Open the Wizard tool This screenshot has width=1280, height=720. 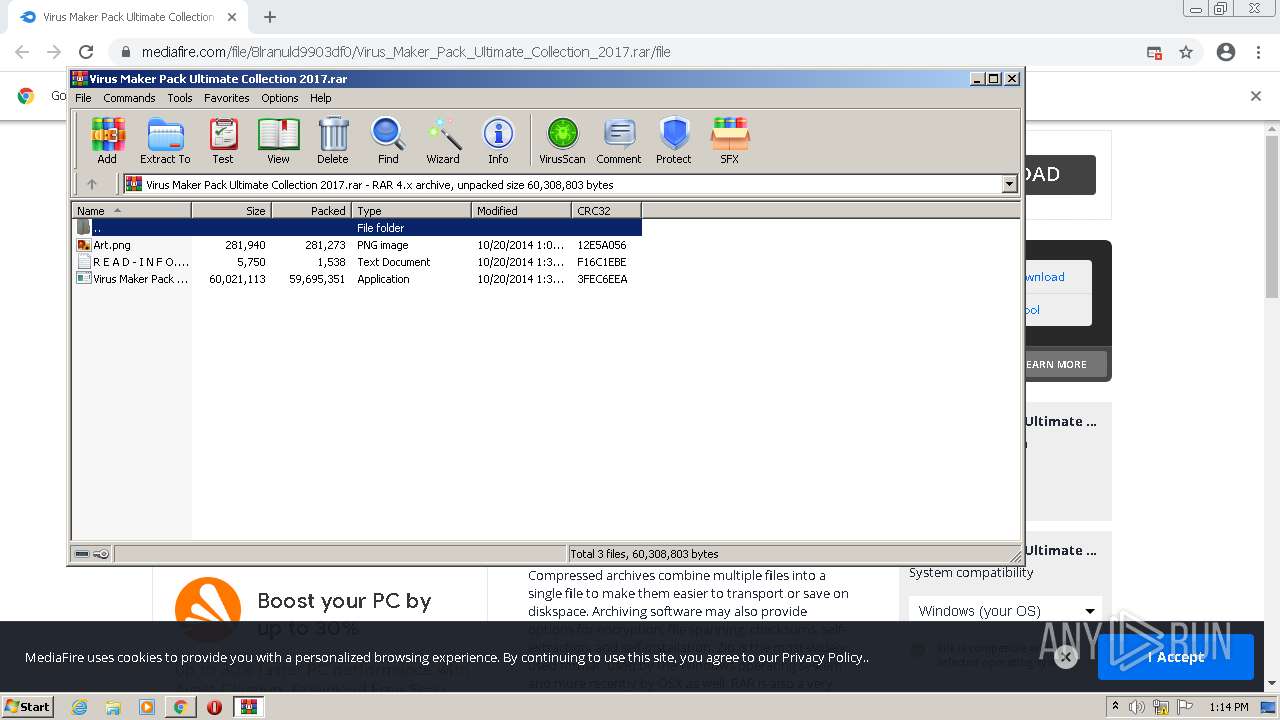pos(443,140)
